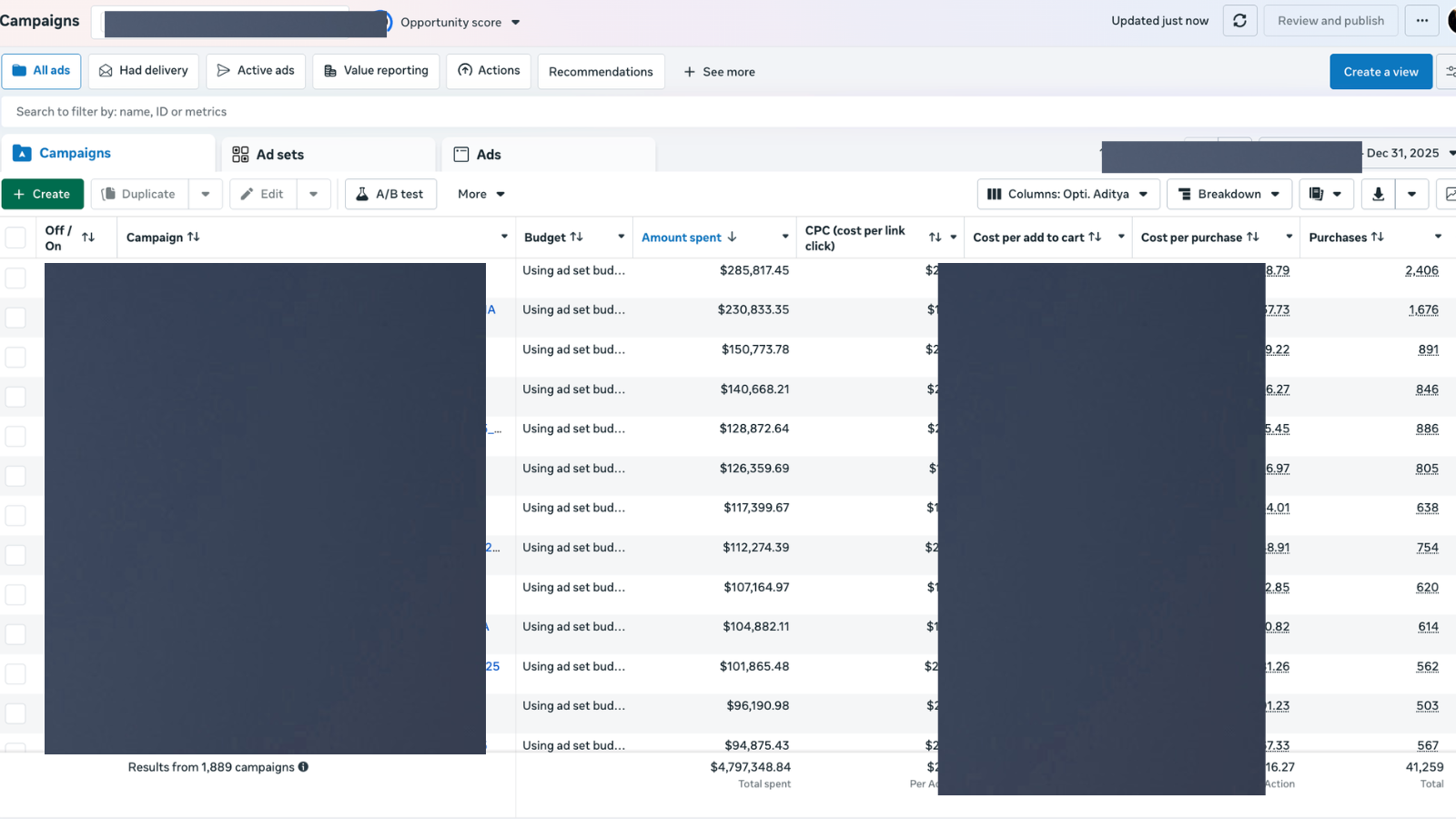Switch to the Ad sets tab
Image resolution: width=1456 pixels, height=819 pixels.
(x=329, y=155)
